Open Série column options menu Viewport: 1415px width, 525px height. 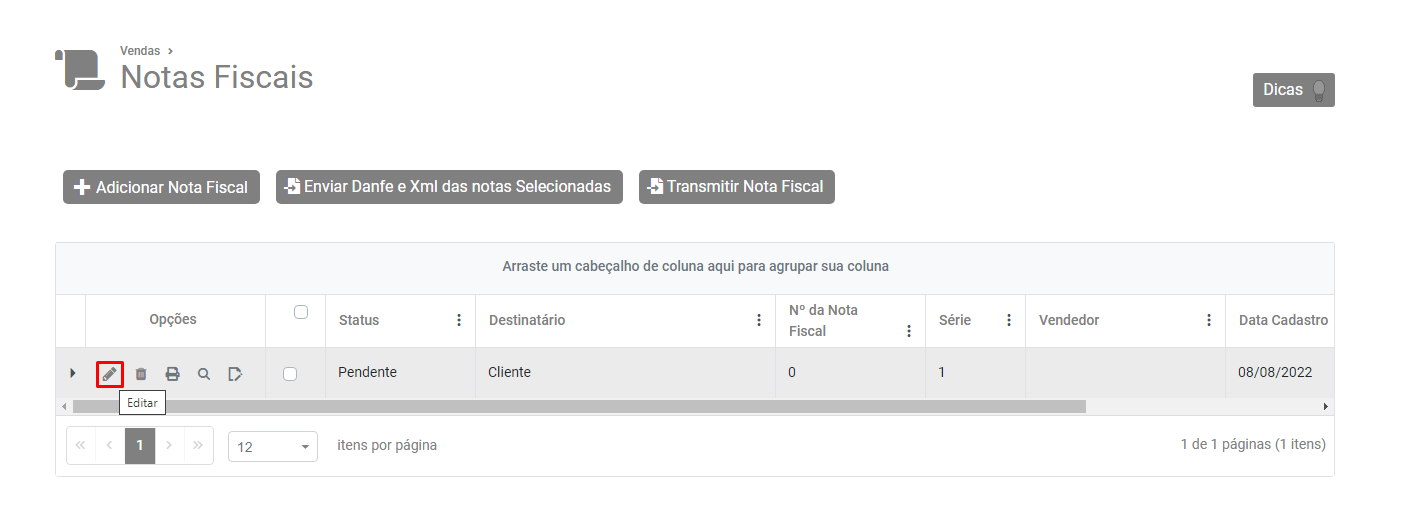1009,320
